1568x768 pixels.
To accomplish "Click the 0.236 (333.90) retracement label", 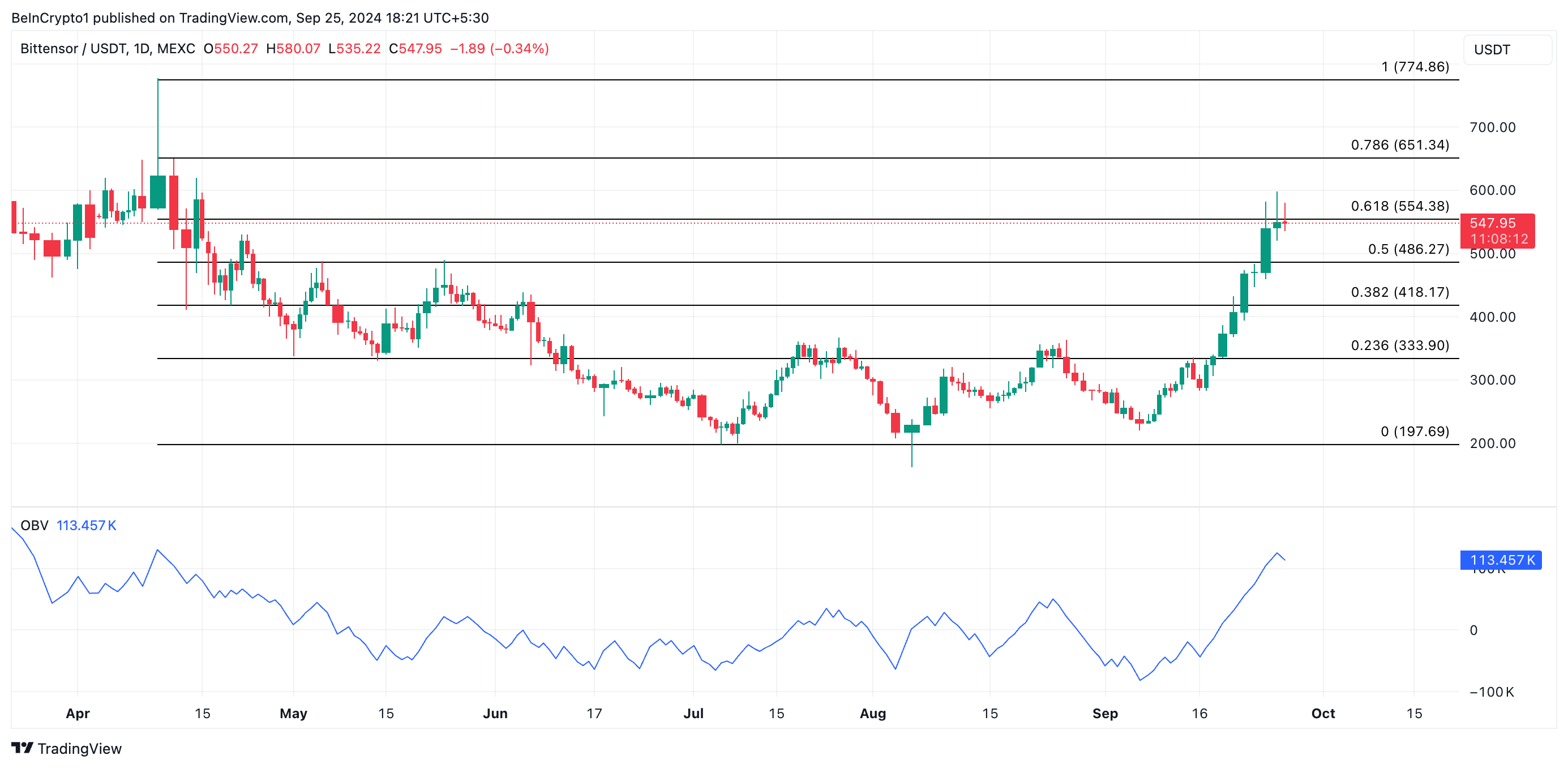I will (1399, 345).
